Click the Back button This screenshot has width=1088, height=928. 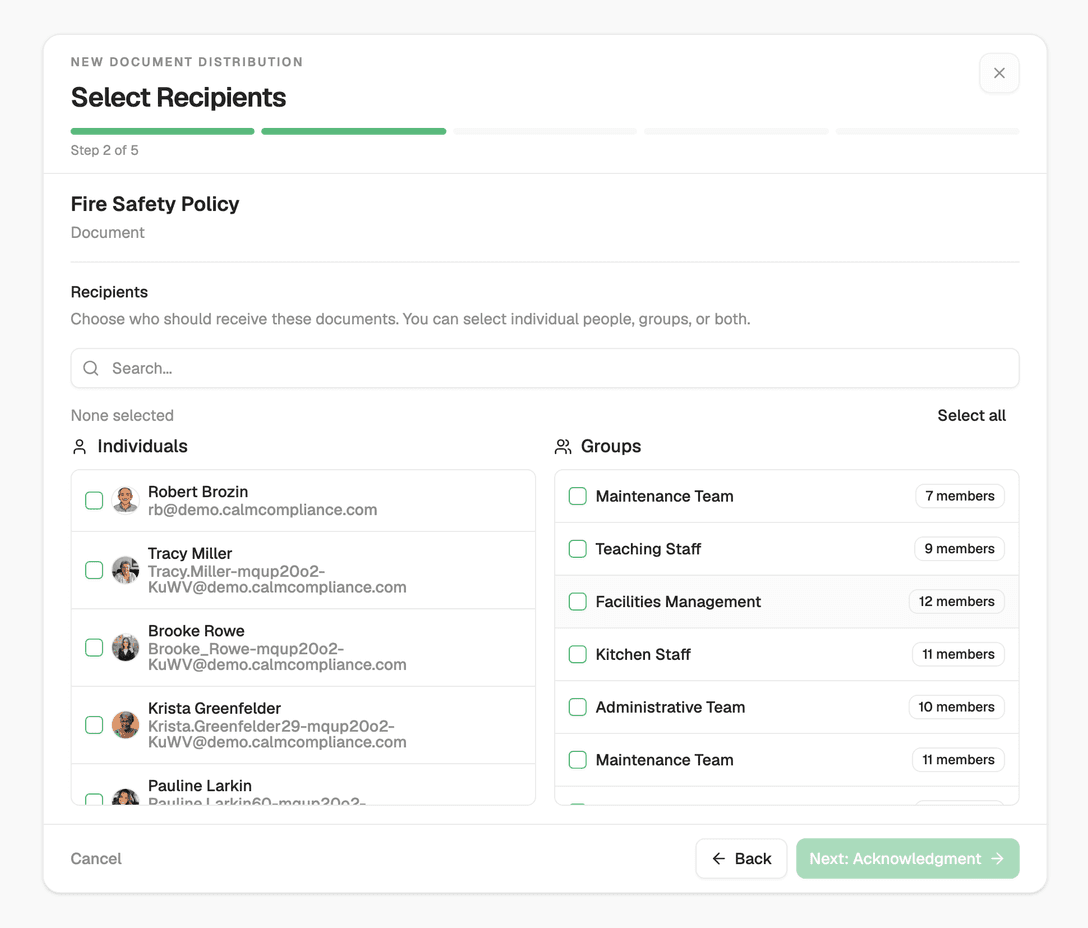tap(741, 859)
